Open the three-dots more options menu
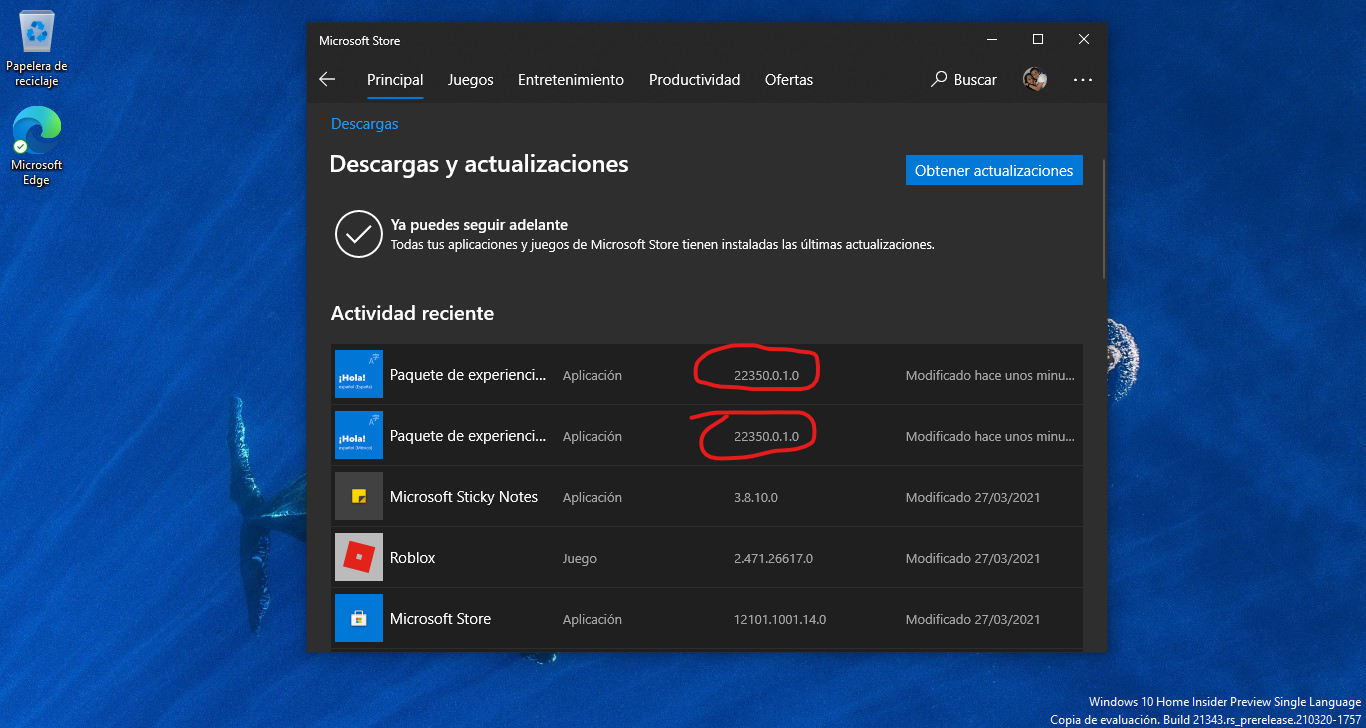This screenshot has width=1366, height=728. [x=1083, y=80]
